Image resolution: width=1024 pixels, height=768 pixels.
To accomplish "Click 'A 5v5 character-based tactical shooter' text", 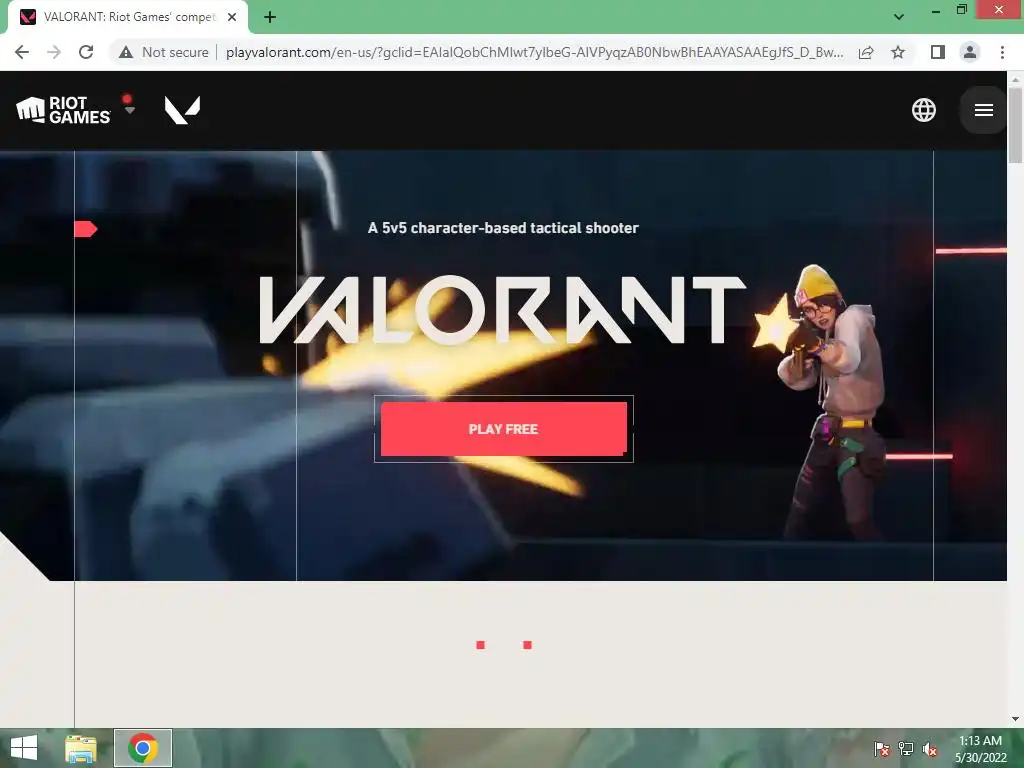I will click(503, 228).
